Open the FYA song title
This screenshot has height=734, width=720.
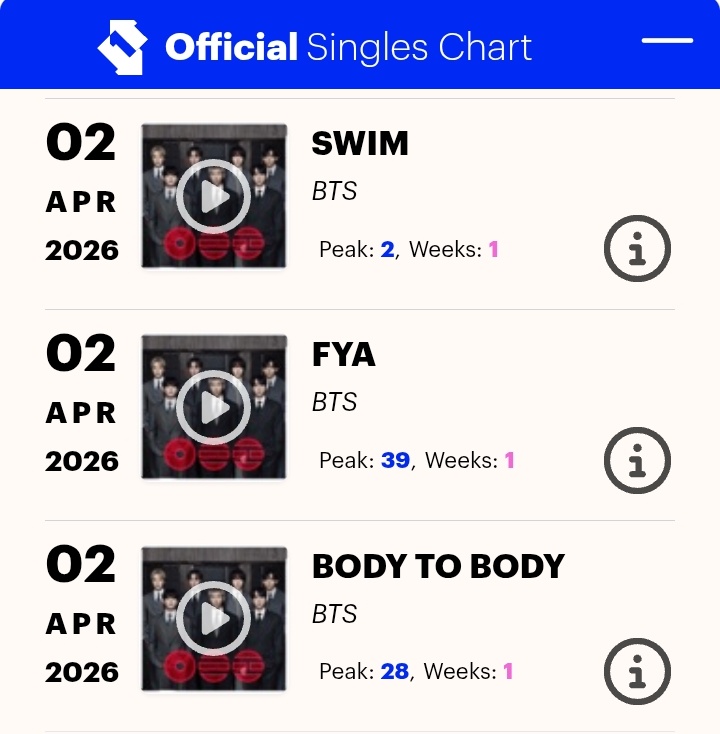click(x=344, y=355)
